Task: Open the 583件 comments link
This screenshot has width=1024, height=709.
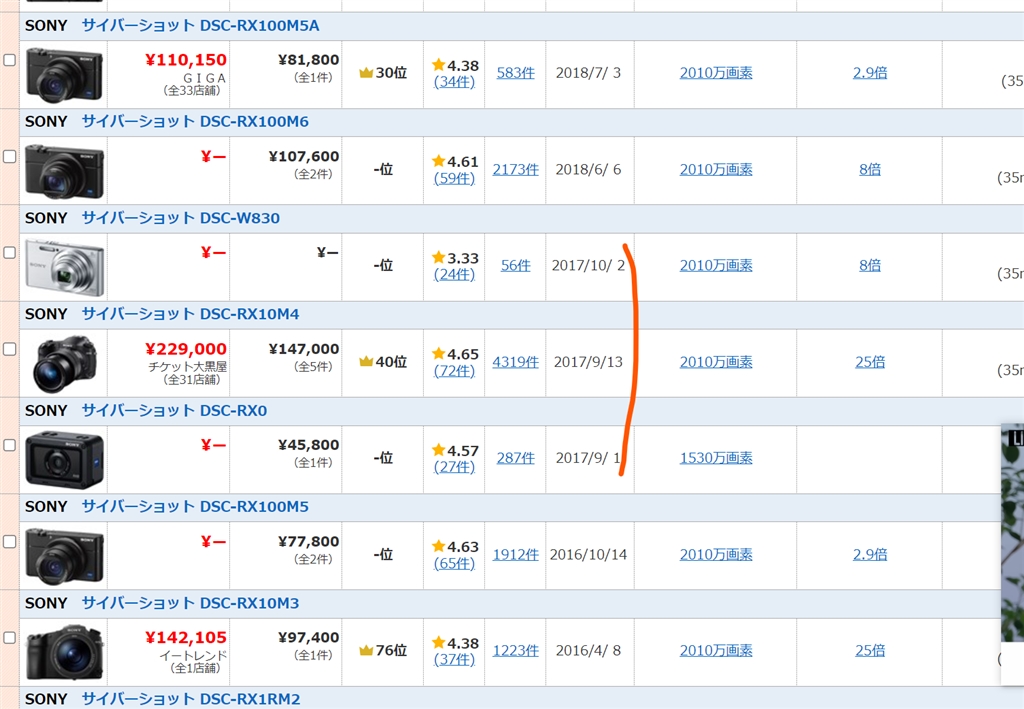Action: [x=515, y=72]
